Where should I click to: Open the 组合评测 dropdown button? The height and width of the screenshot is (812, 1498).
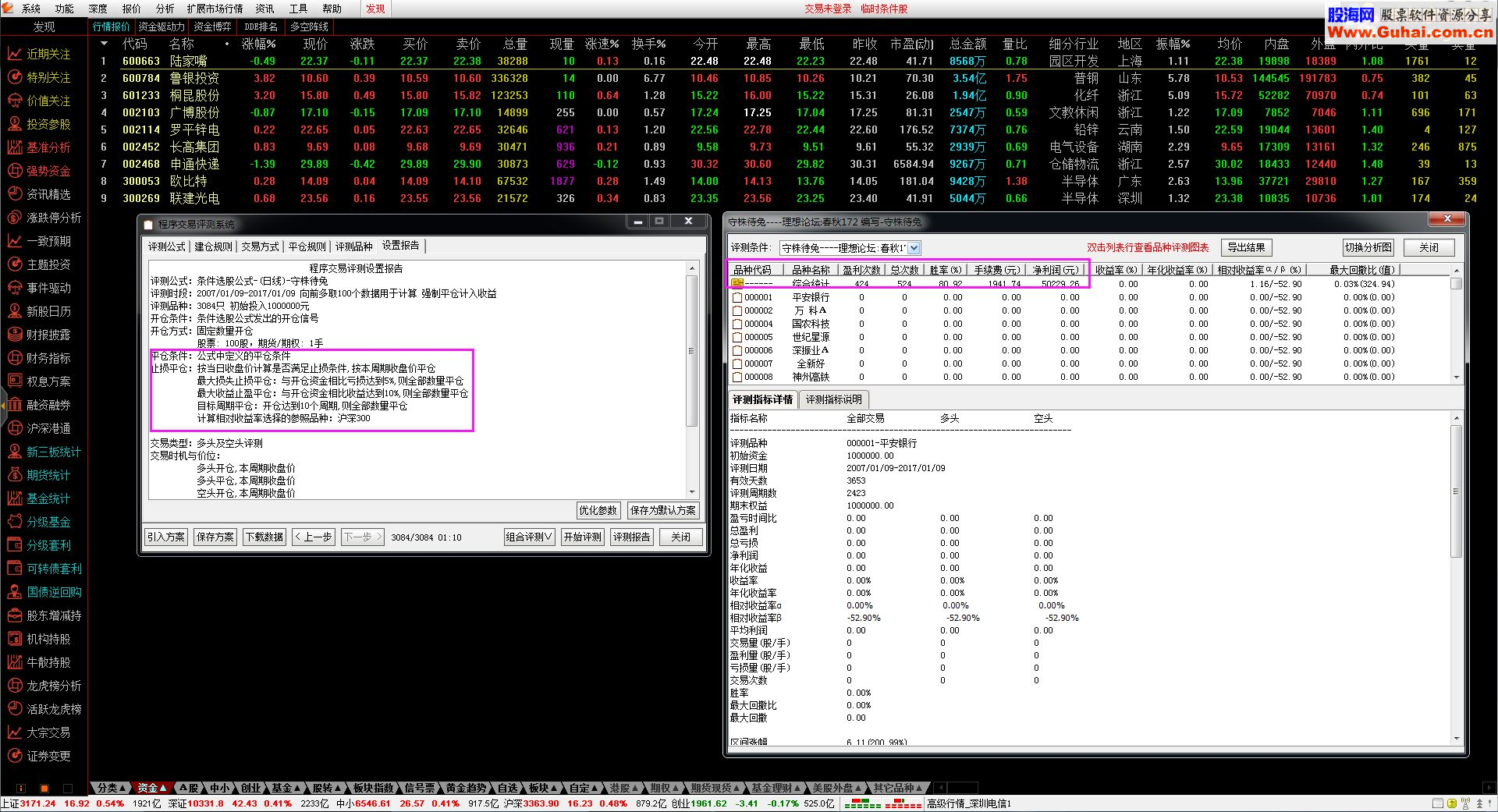click(529, 537)
